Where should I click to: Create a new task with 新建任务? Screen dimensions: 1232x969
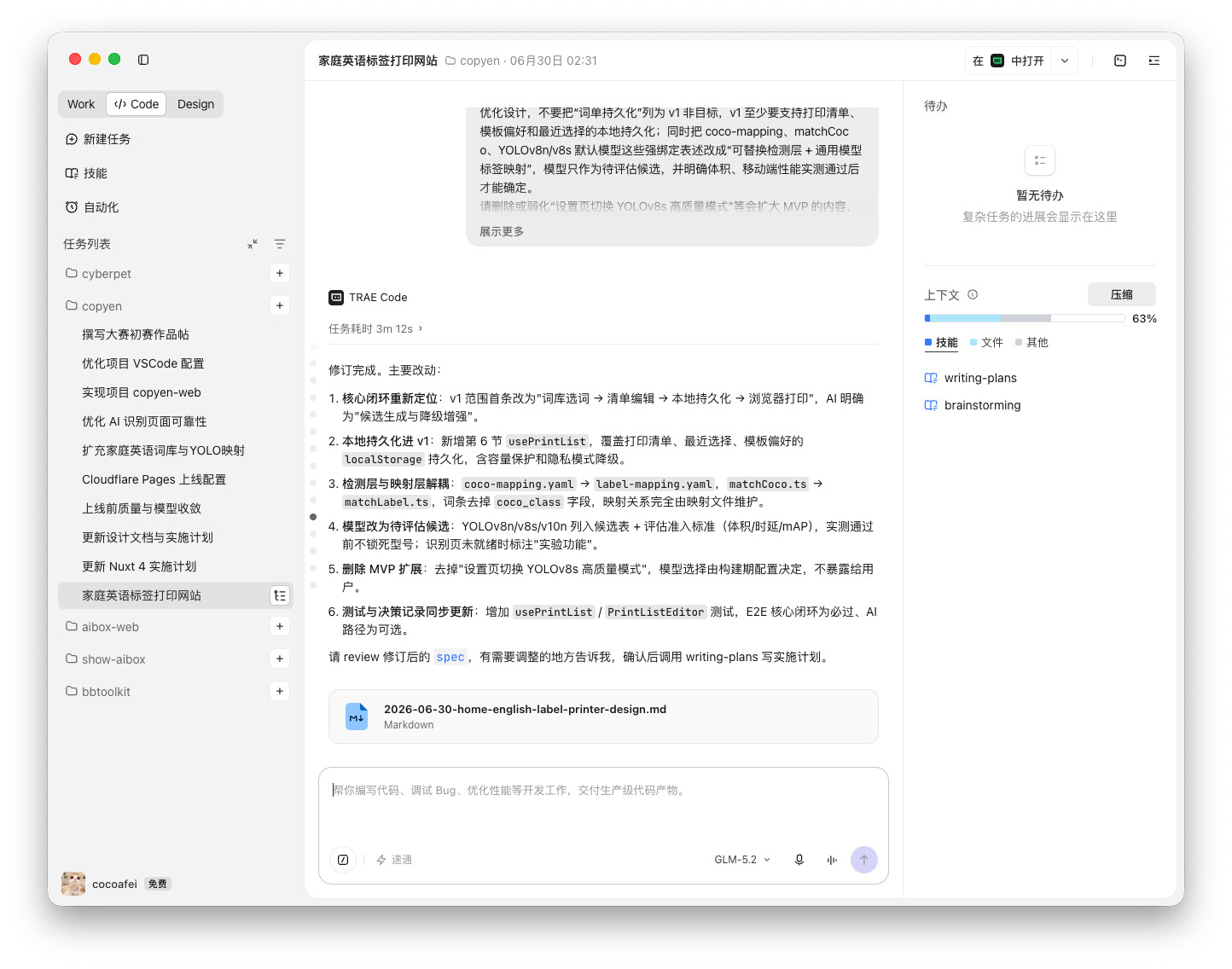click(98, 139)
